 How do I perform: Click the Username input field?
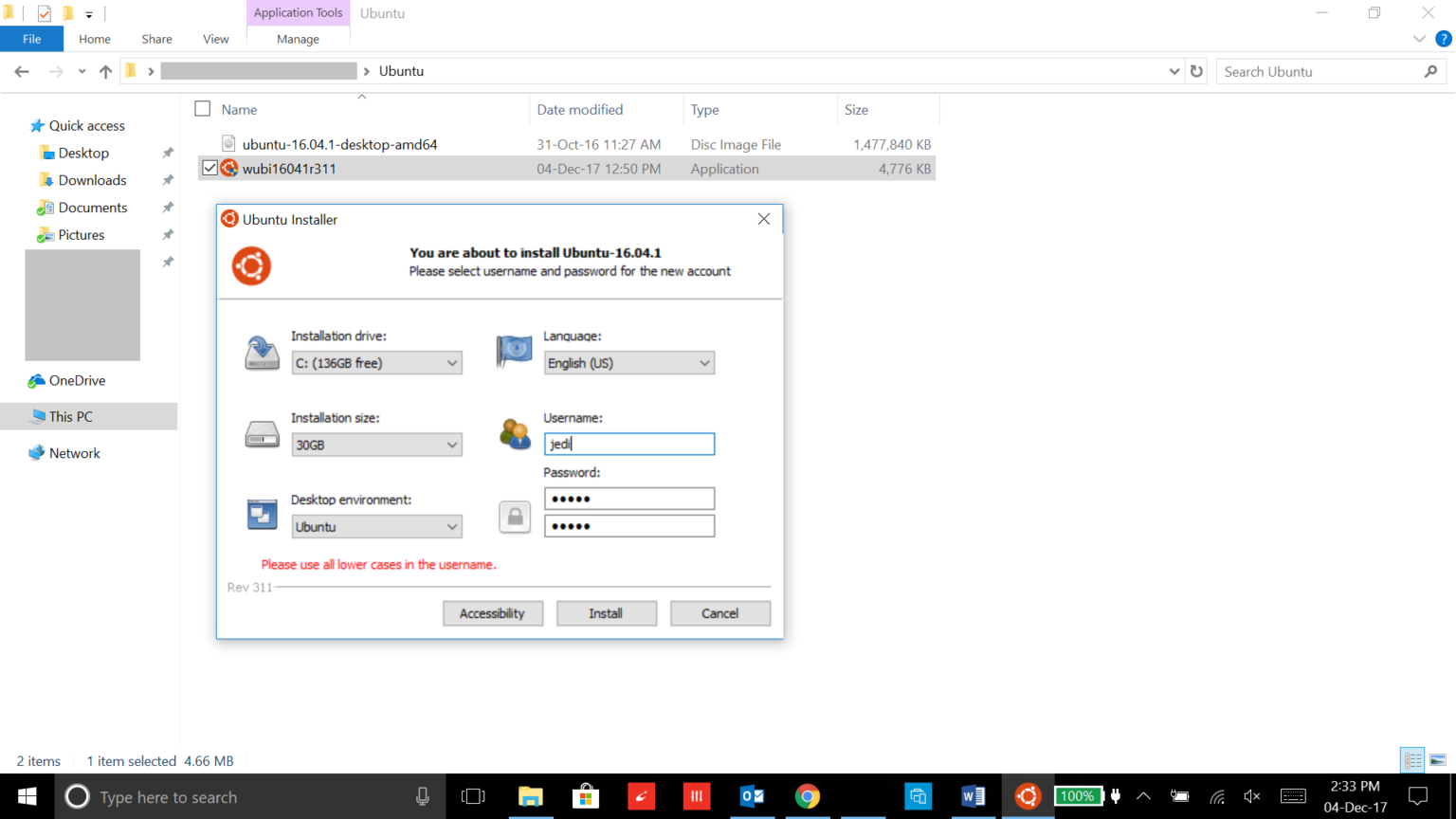coord(629,444)
